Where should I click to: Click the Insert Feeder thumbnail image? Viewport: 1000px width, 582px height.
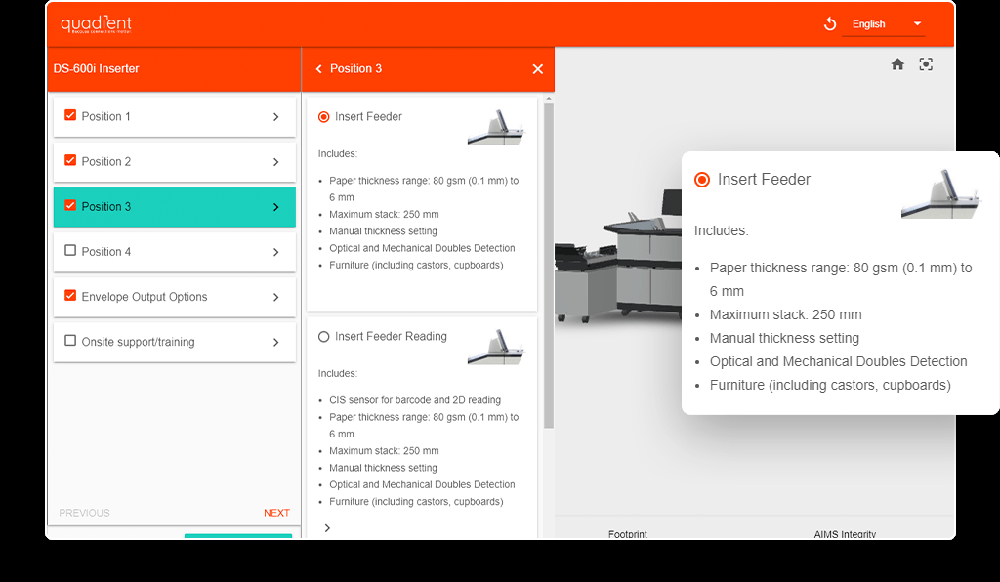pyautogui.click(x=496, y=127)
